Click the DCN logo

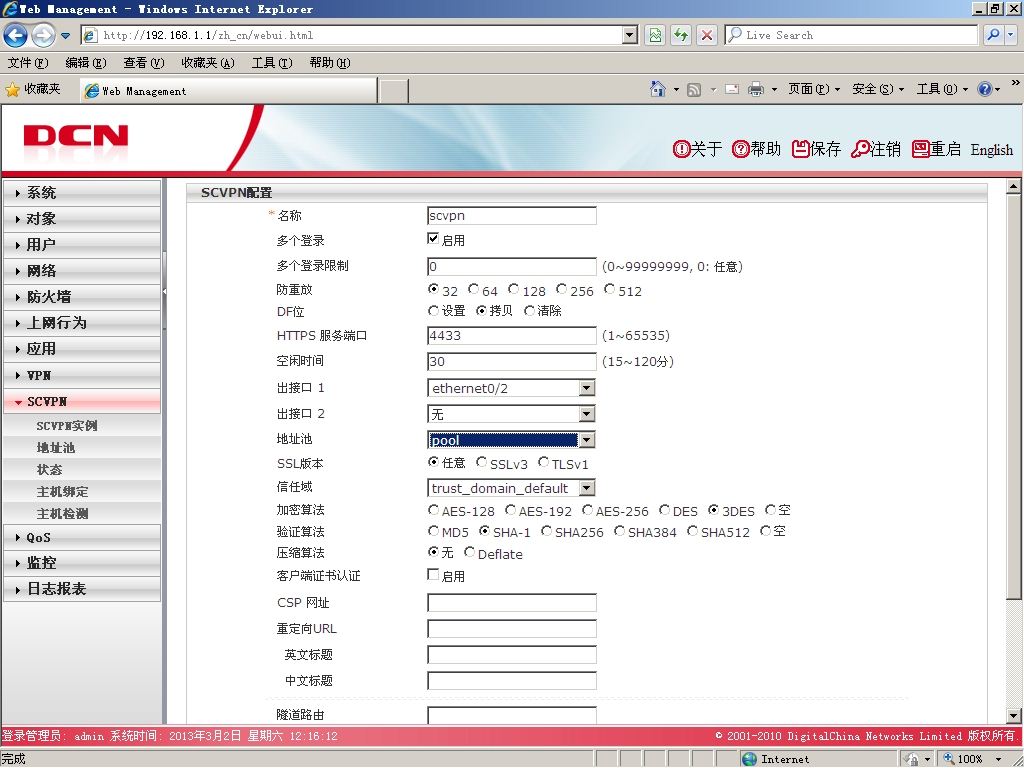point(76,136)
